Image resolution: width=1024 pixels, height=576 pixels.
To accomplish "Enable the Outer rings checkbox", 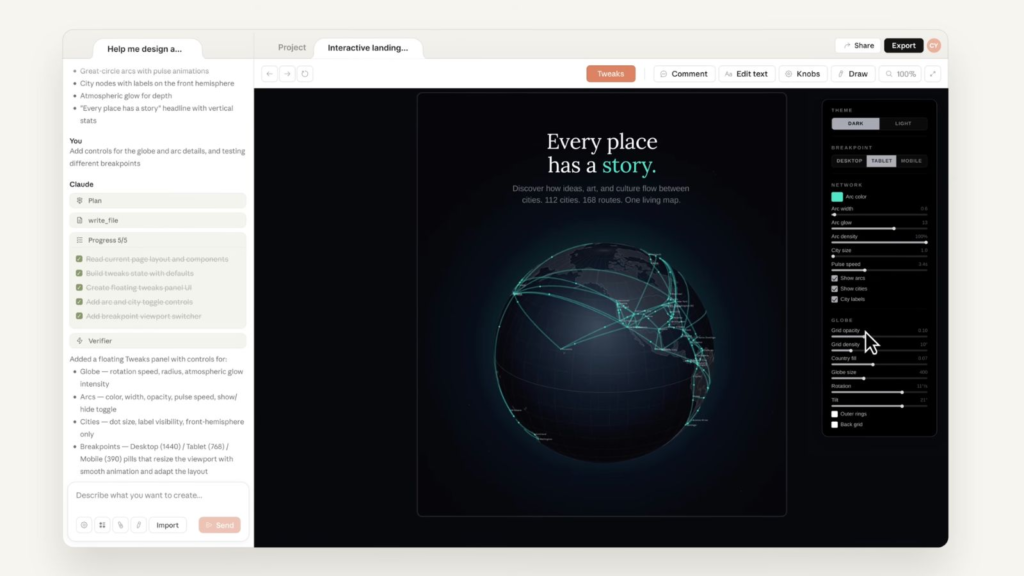I will pyautogui.click(x=835, y=414).
